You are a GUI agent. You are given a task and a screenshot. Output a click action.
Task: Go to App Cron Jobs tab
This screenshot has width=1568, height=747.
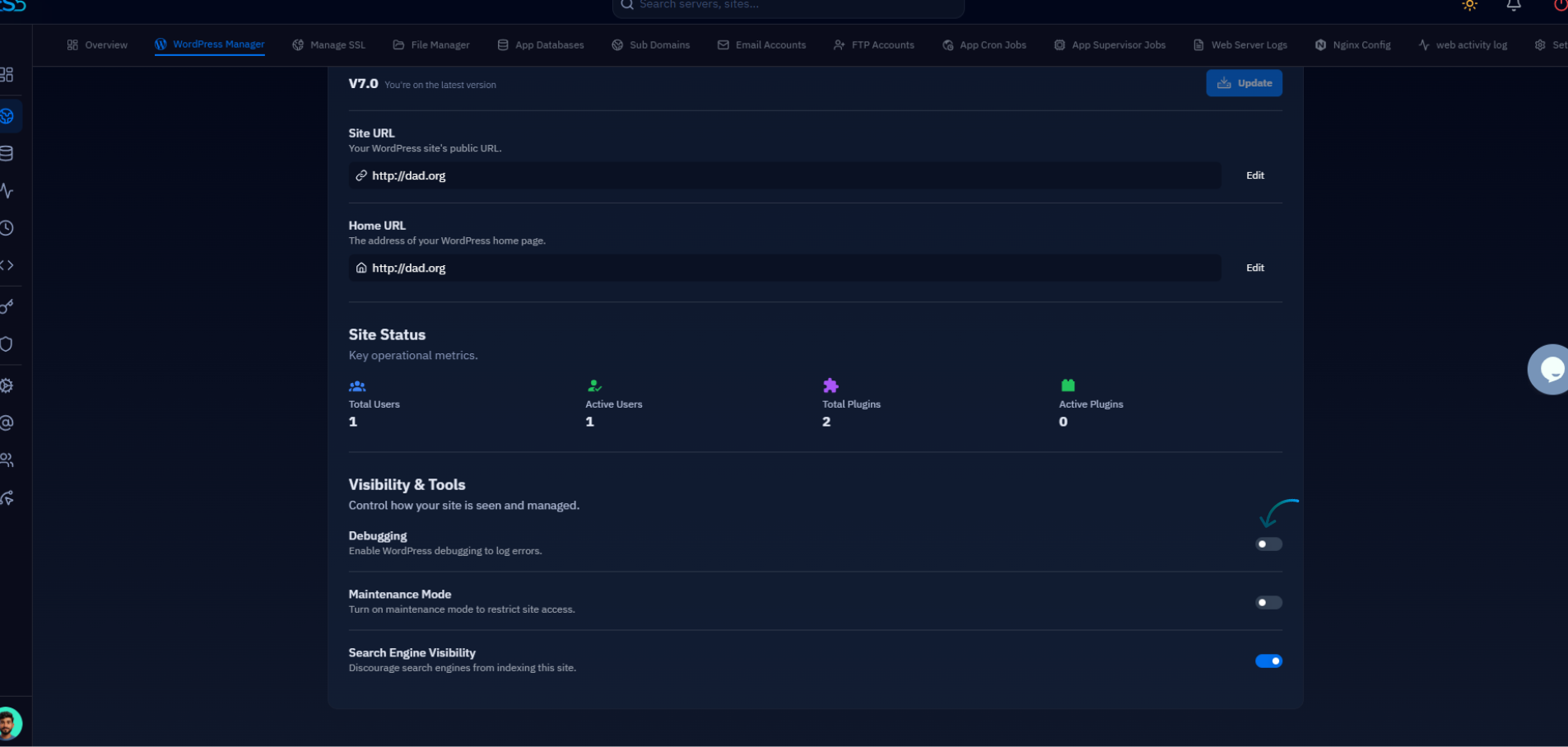(984, 45)
